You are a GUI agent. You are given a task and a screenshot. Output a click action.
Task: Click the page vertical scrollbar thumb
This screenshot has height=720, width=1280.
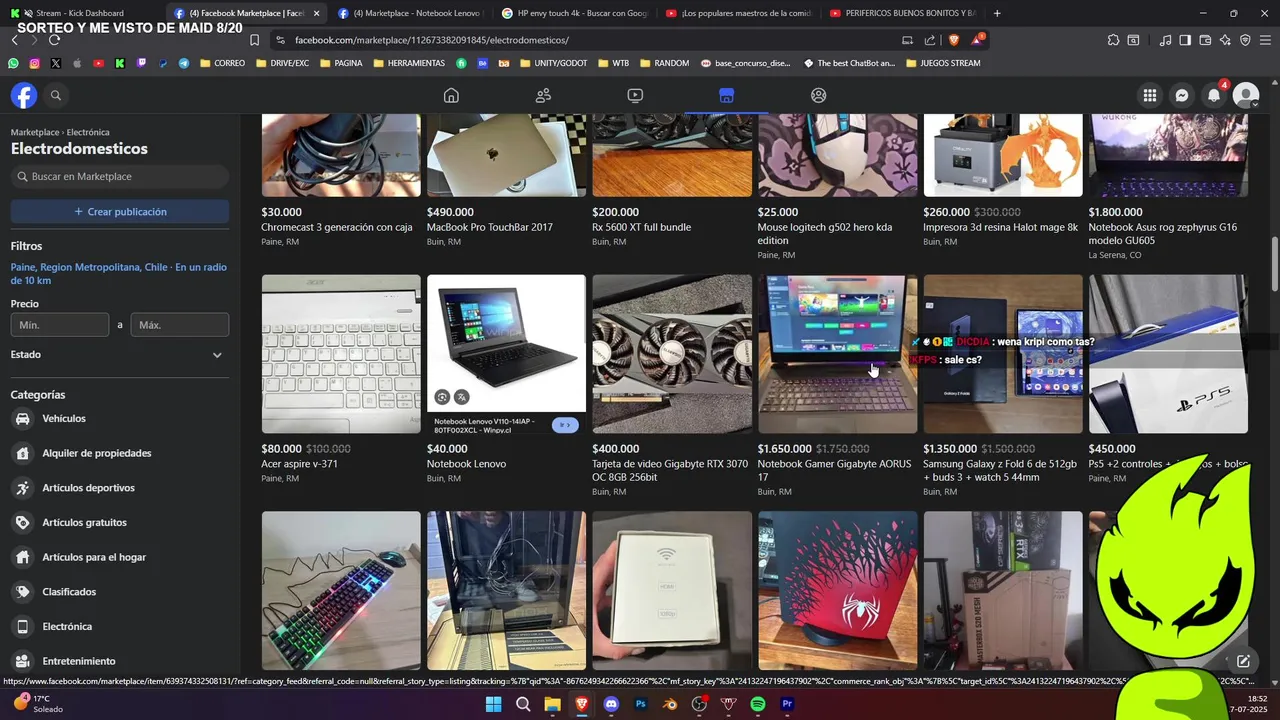click(x=1274, y=263)
